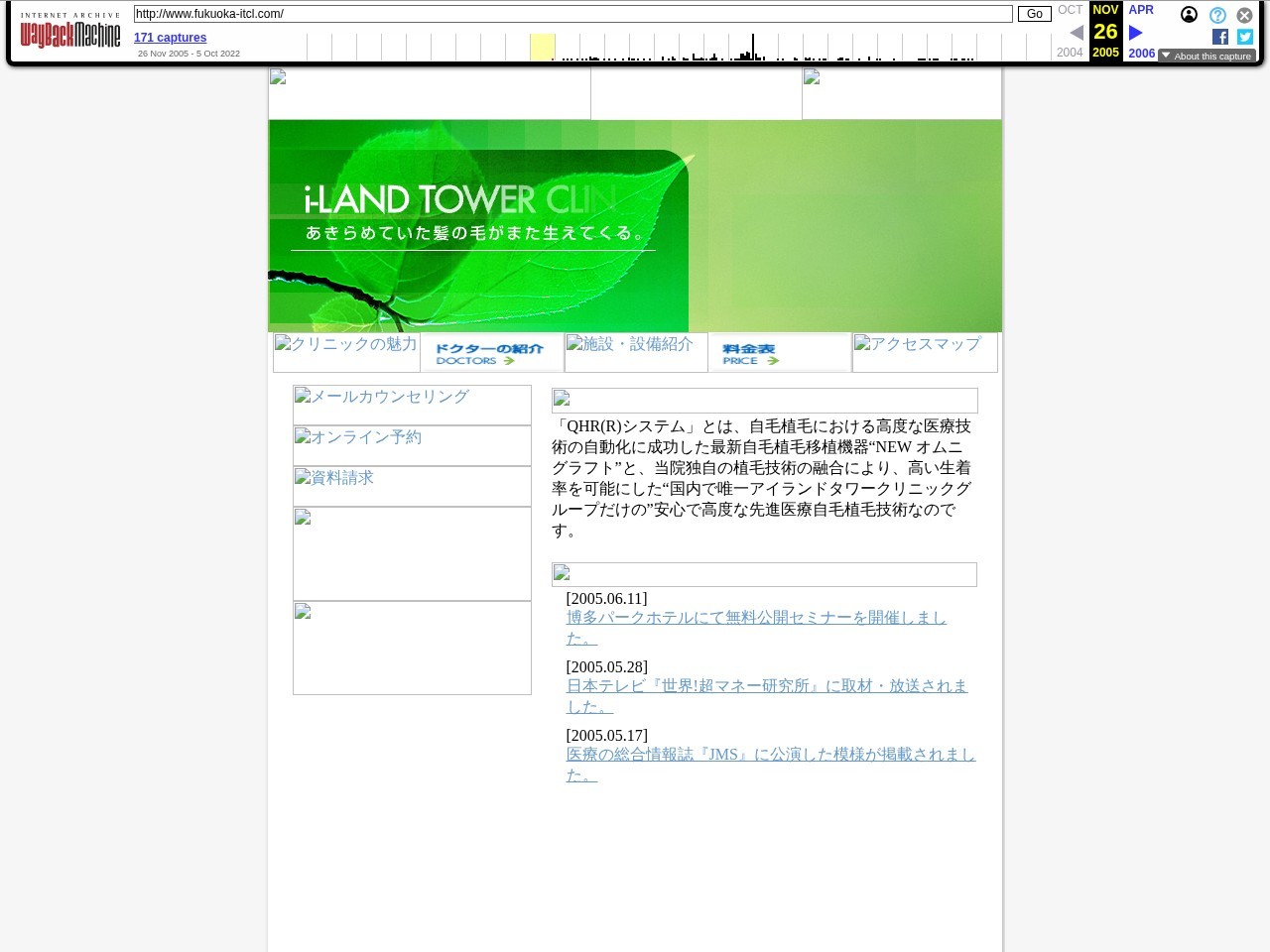The height and width of the screenshot is (952, 1270).
Task: Open ドクターの紹介 Doctors menu
Action: (491, 353)
